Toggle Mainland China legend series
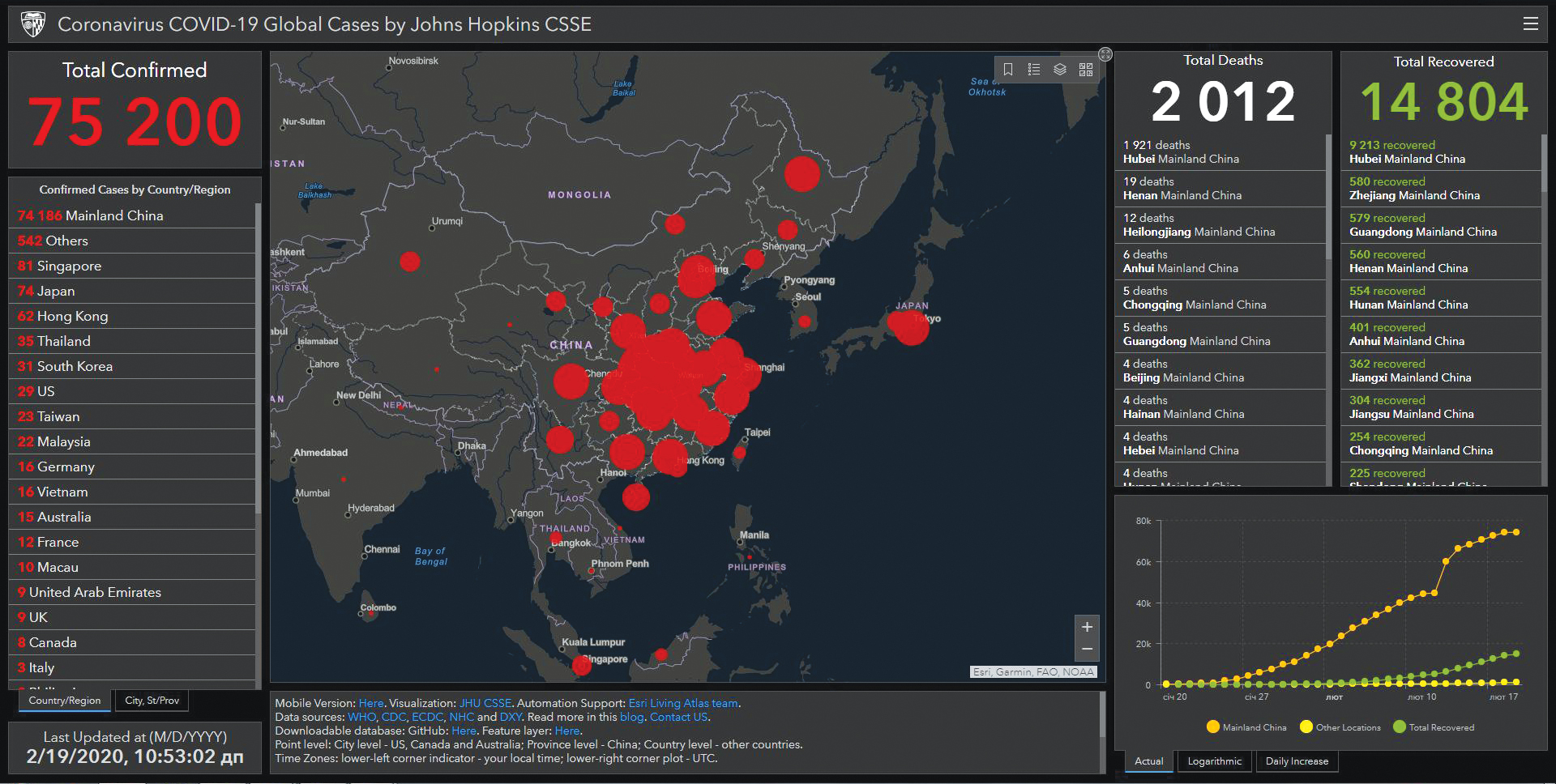The image size is (1556, 784). click(1246, 727)
